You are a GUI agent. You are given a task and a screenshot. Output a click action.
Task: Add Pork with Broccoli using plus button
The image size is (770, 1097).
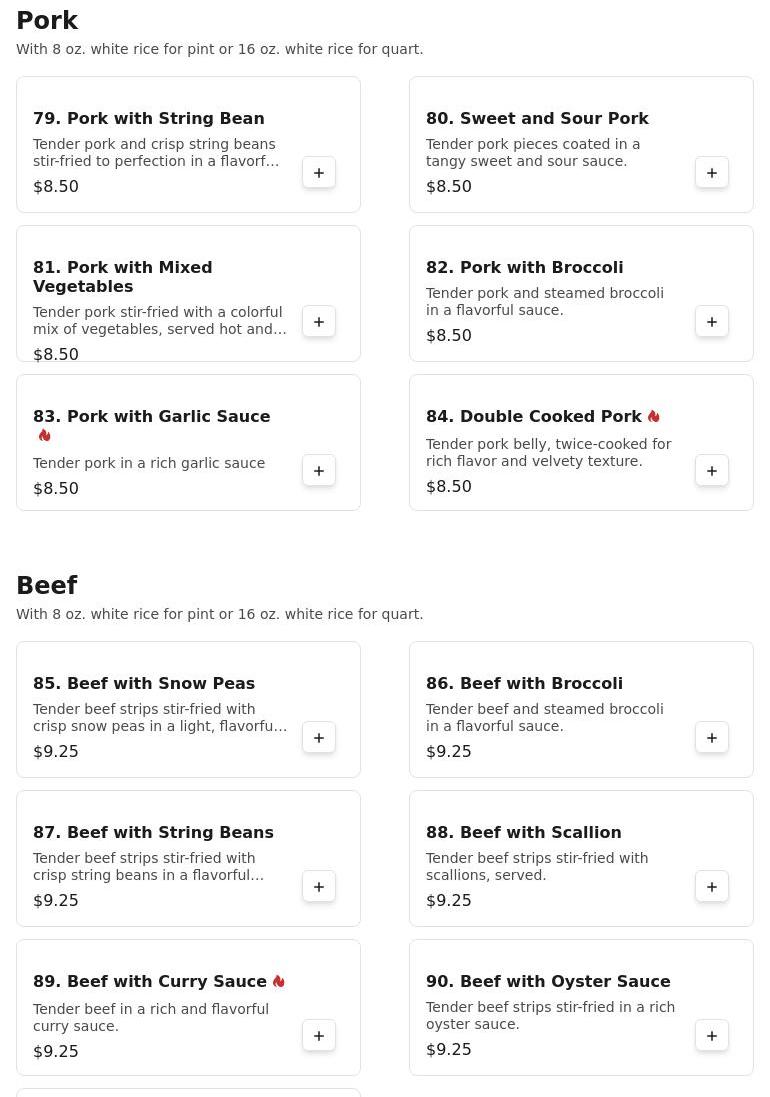coord(712,322)
